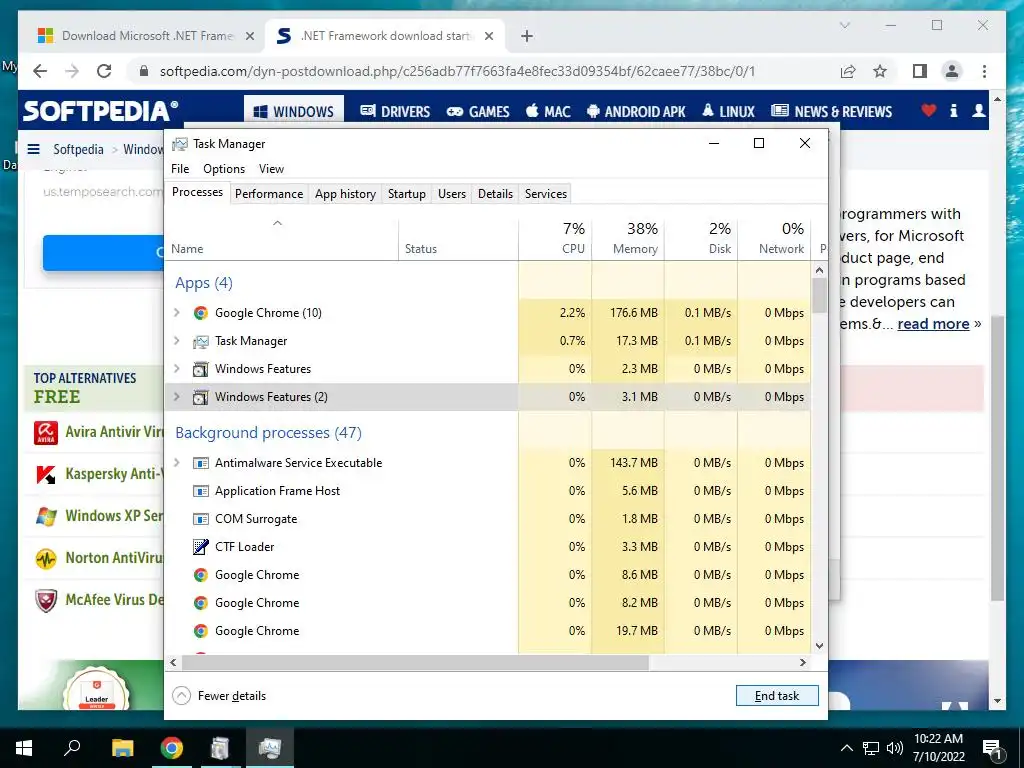Open a new Chrome tab

pos(527,37)
